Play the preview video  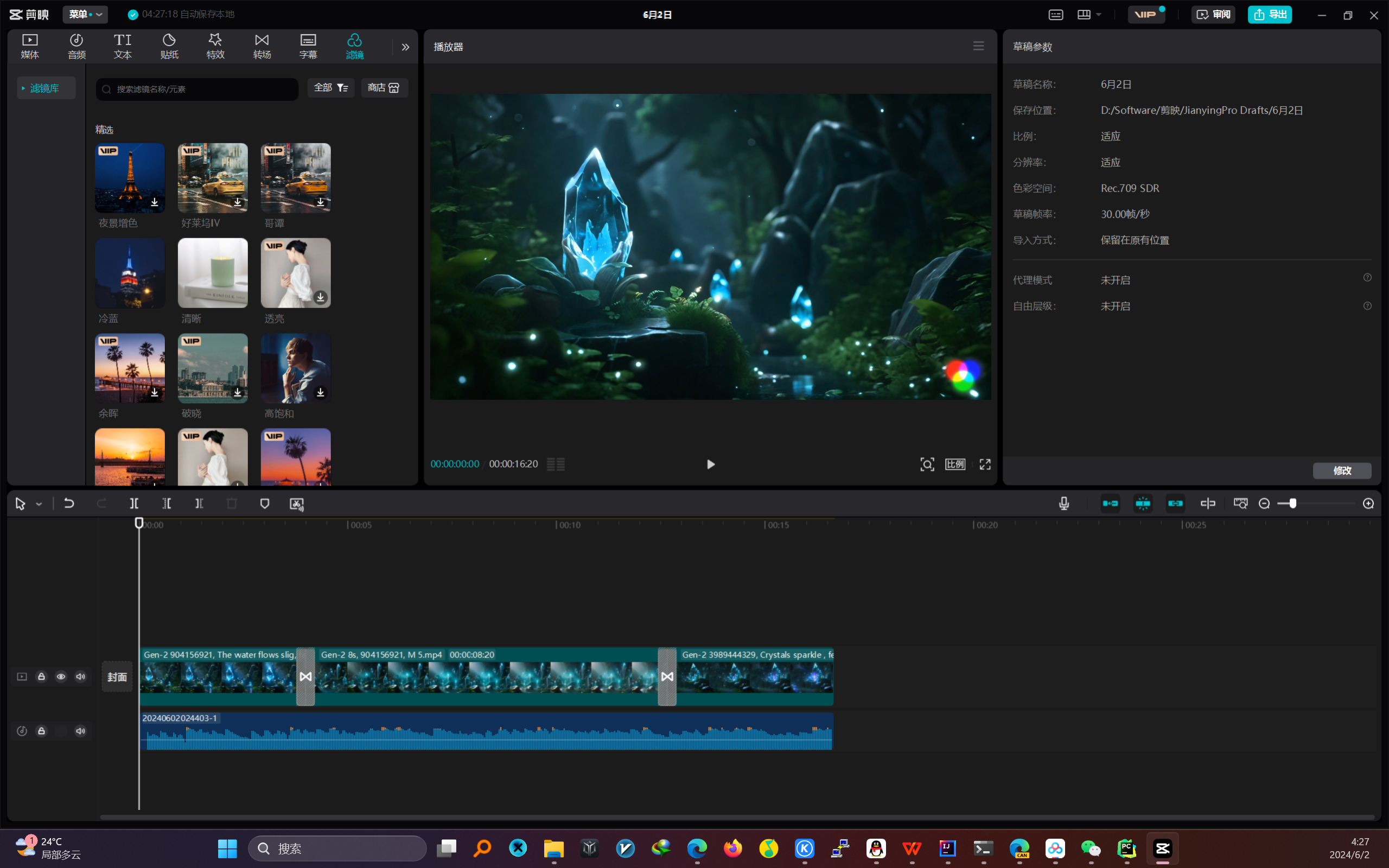coord(711,464)
